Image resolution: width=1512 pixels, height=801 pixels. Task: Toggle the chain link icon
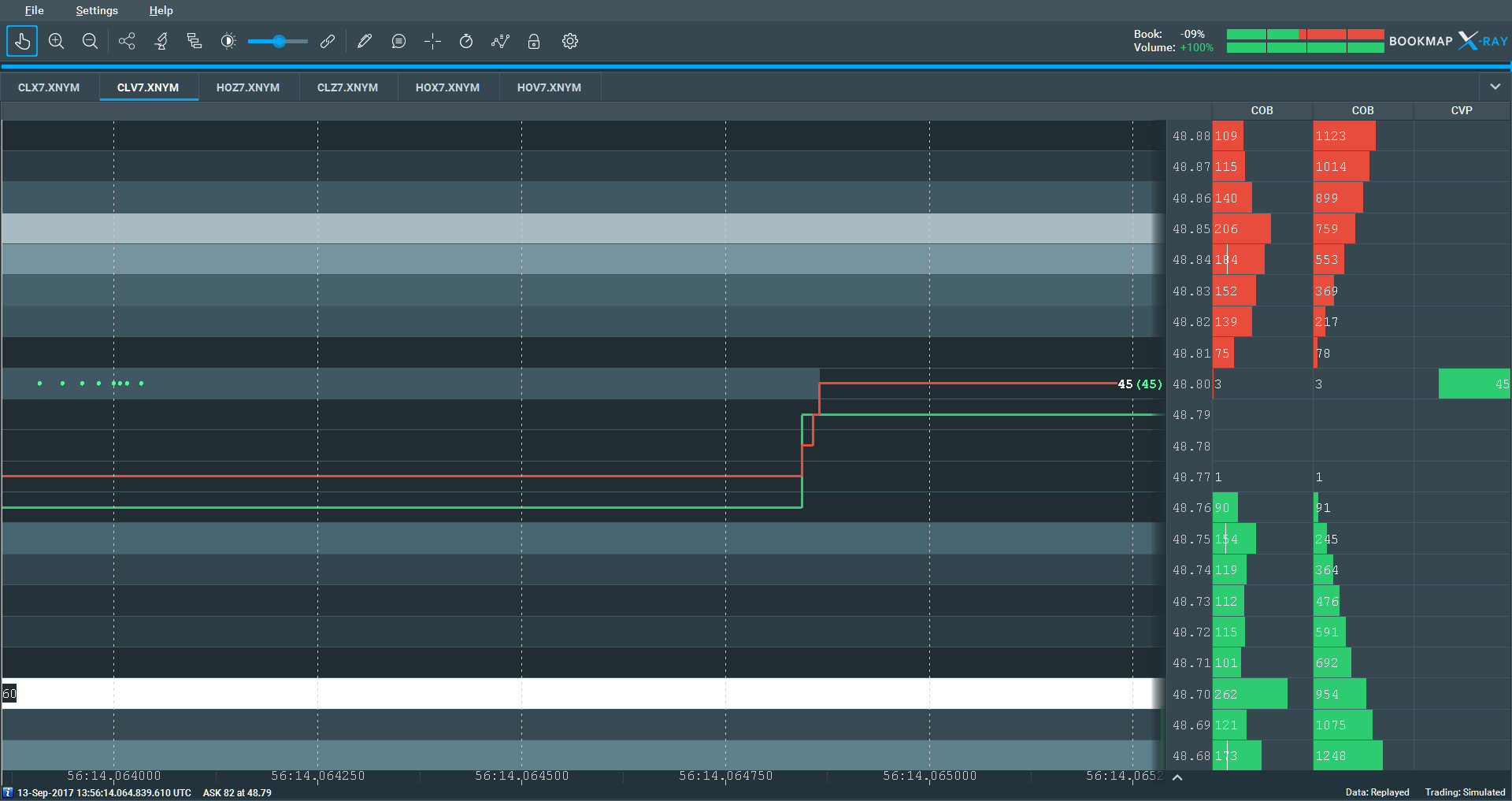point(328,41)
